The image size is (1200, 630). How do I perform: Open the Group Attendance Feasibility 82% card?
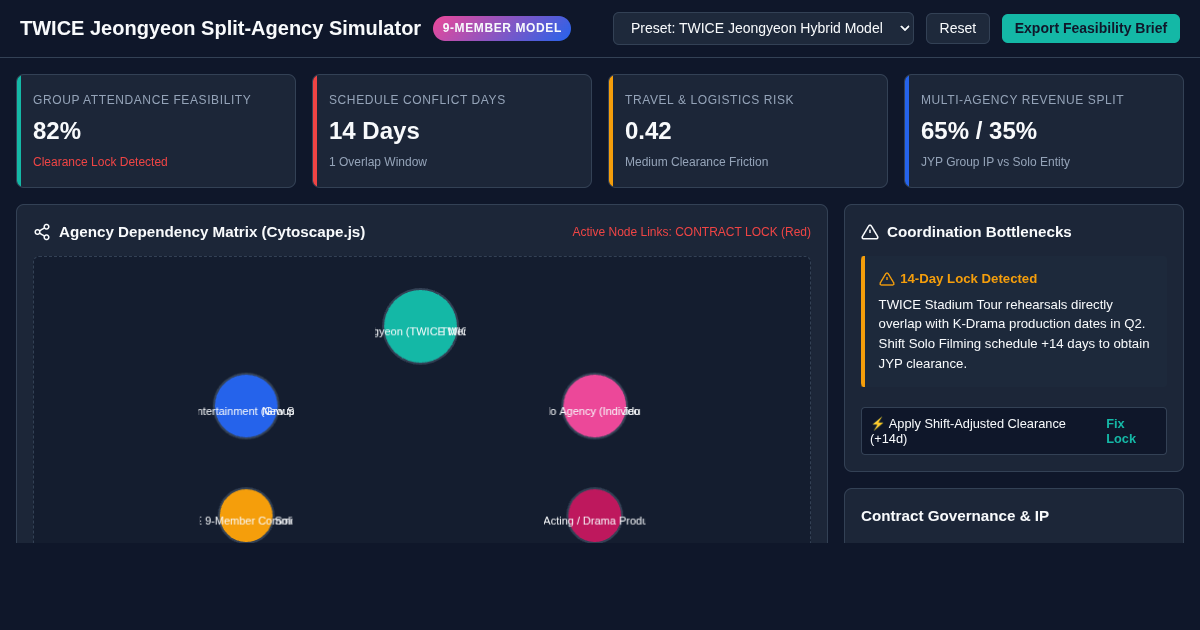[156, 131]
